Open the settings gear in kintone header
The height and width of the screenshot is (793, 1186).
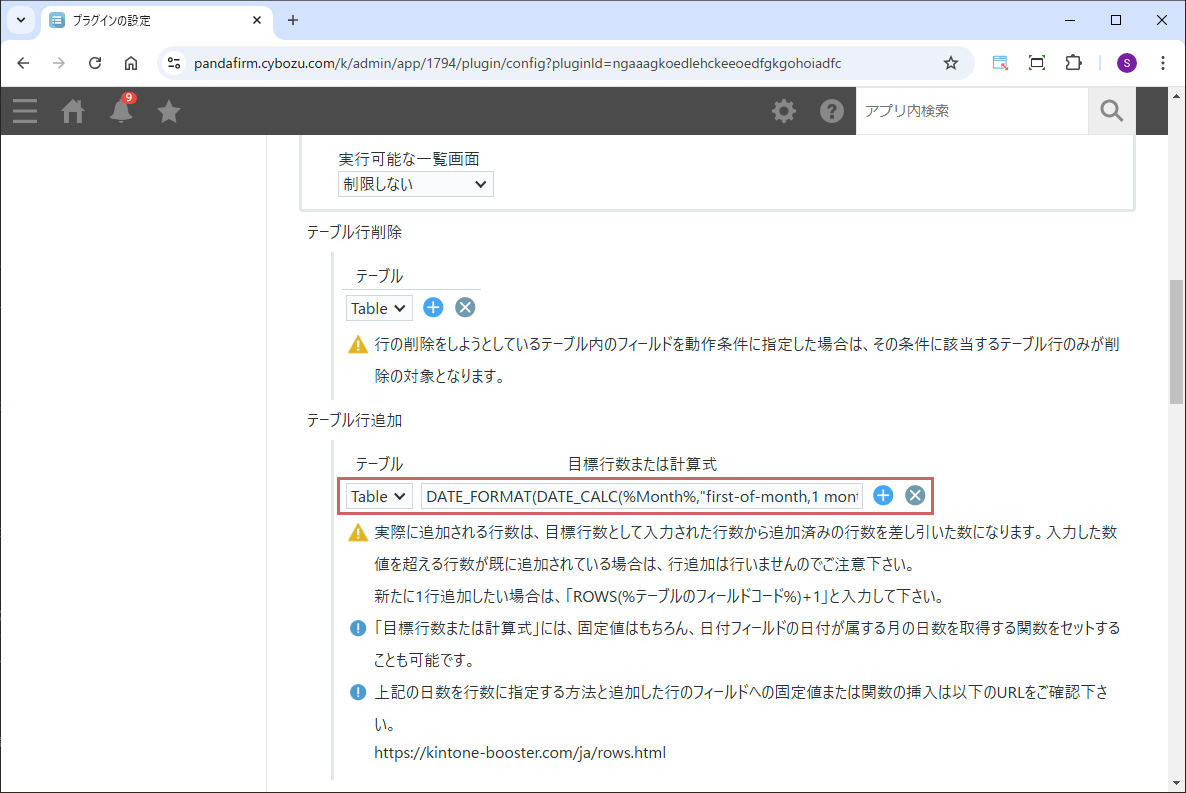[784, 111]
